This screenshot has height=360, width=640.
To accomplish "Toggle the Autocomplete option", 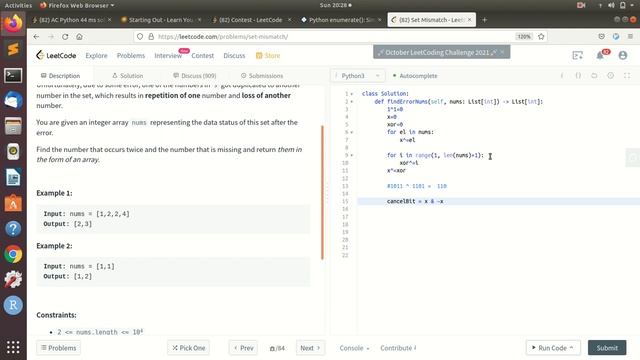I will [x=415, y=76].
